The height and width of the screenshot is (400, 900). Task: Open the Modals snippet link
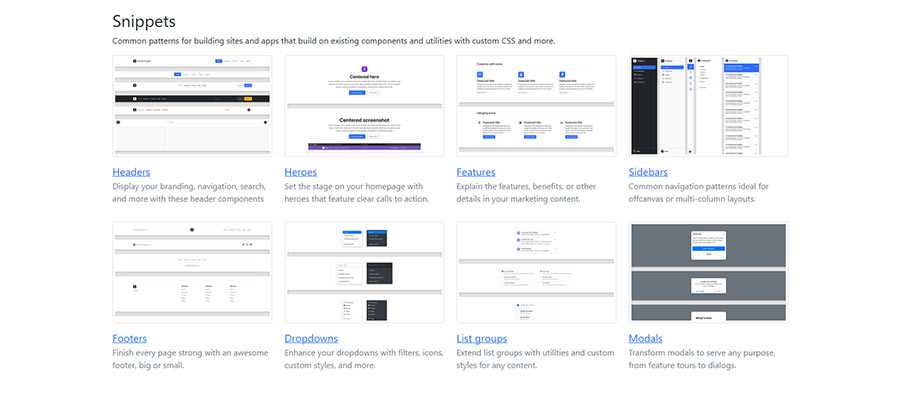(645, 339)
